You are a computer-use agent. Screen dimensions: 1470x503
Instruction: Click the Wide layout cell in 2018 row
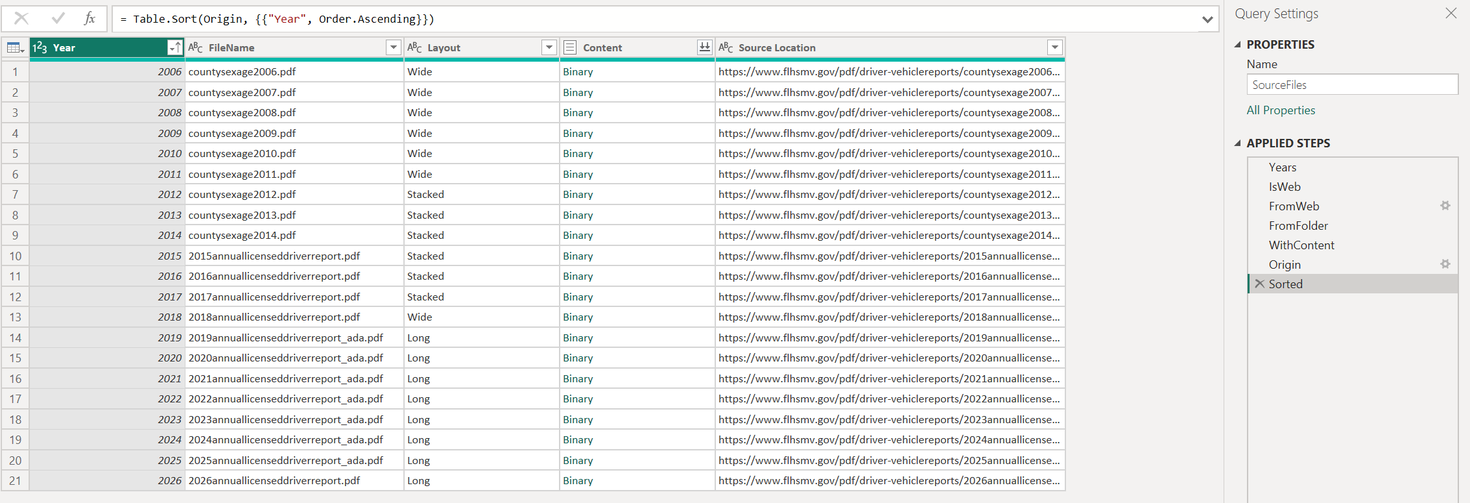pos(481,317)
